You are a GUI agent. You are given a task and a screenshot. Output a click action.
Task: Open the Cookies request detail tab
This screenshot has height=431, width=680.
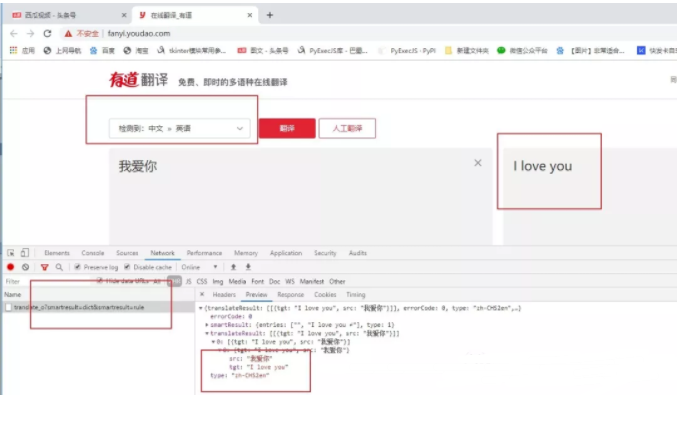click(x=325, y=295)
